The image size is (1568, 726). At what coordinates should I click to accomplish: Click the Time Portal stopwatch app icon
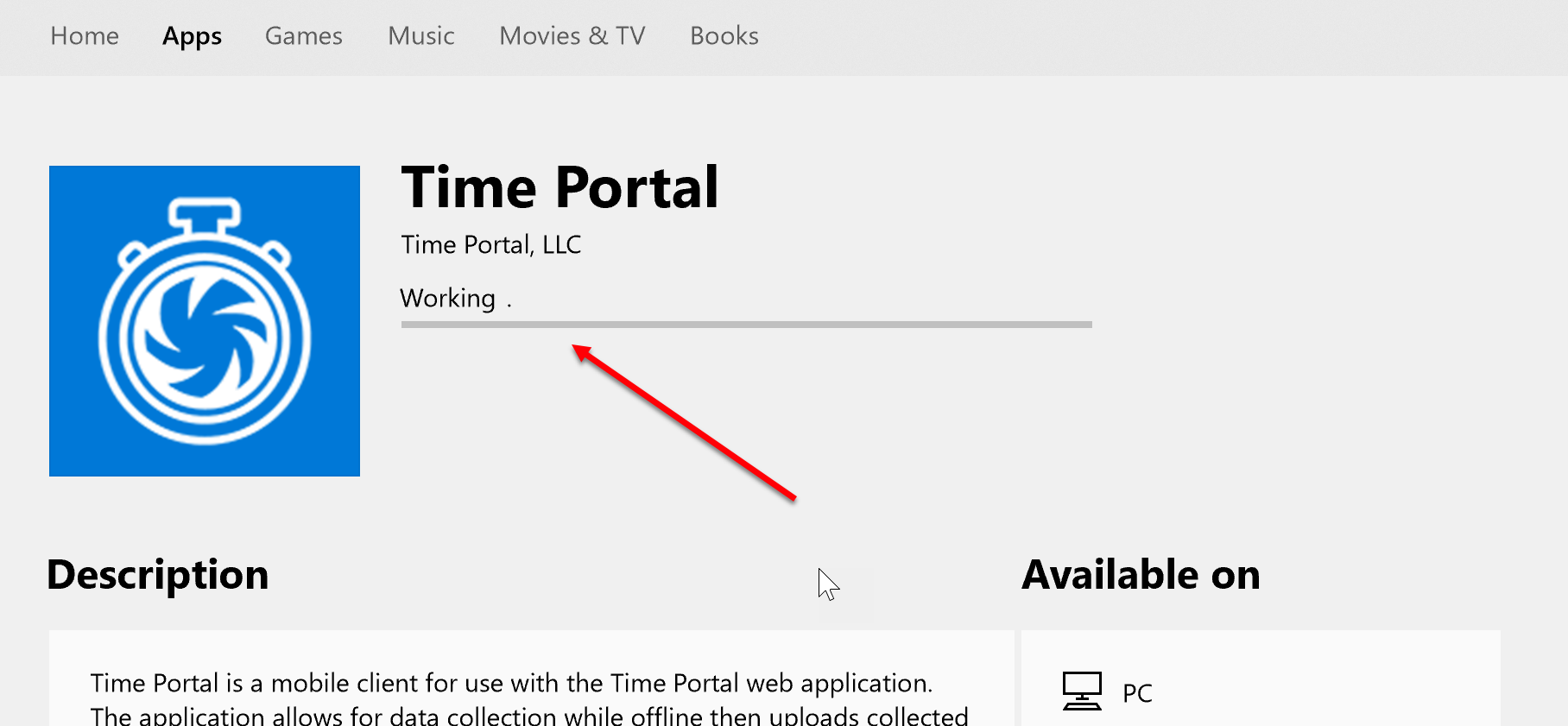pos(205,321)
